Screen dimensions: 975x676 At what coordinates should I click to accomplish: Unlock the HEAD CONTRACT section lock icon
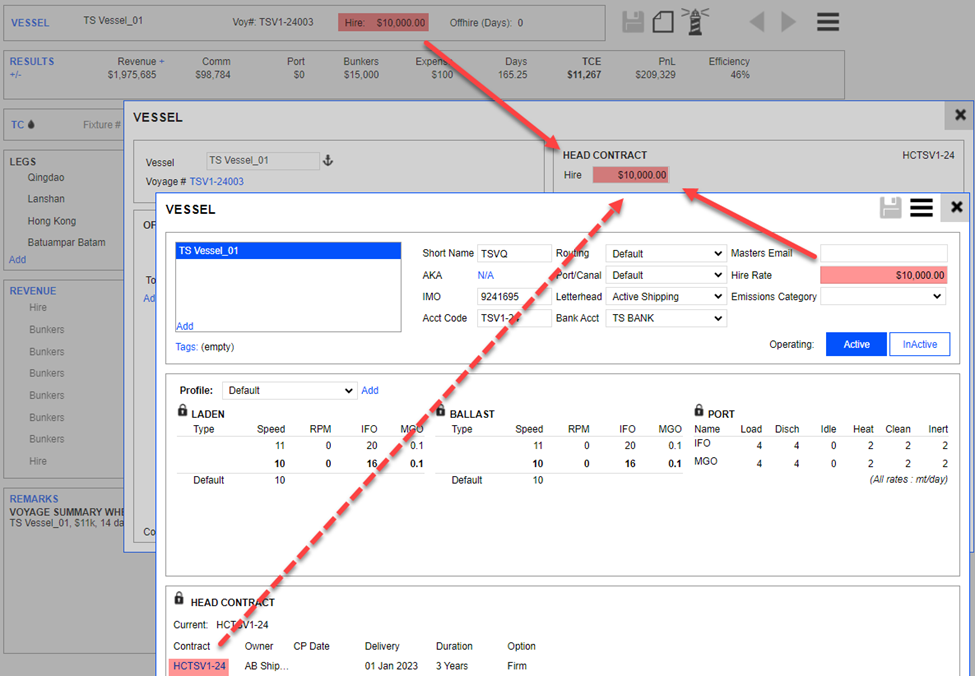pyautogui.click(x=179, y=599)
